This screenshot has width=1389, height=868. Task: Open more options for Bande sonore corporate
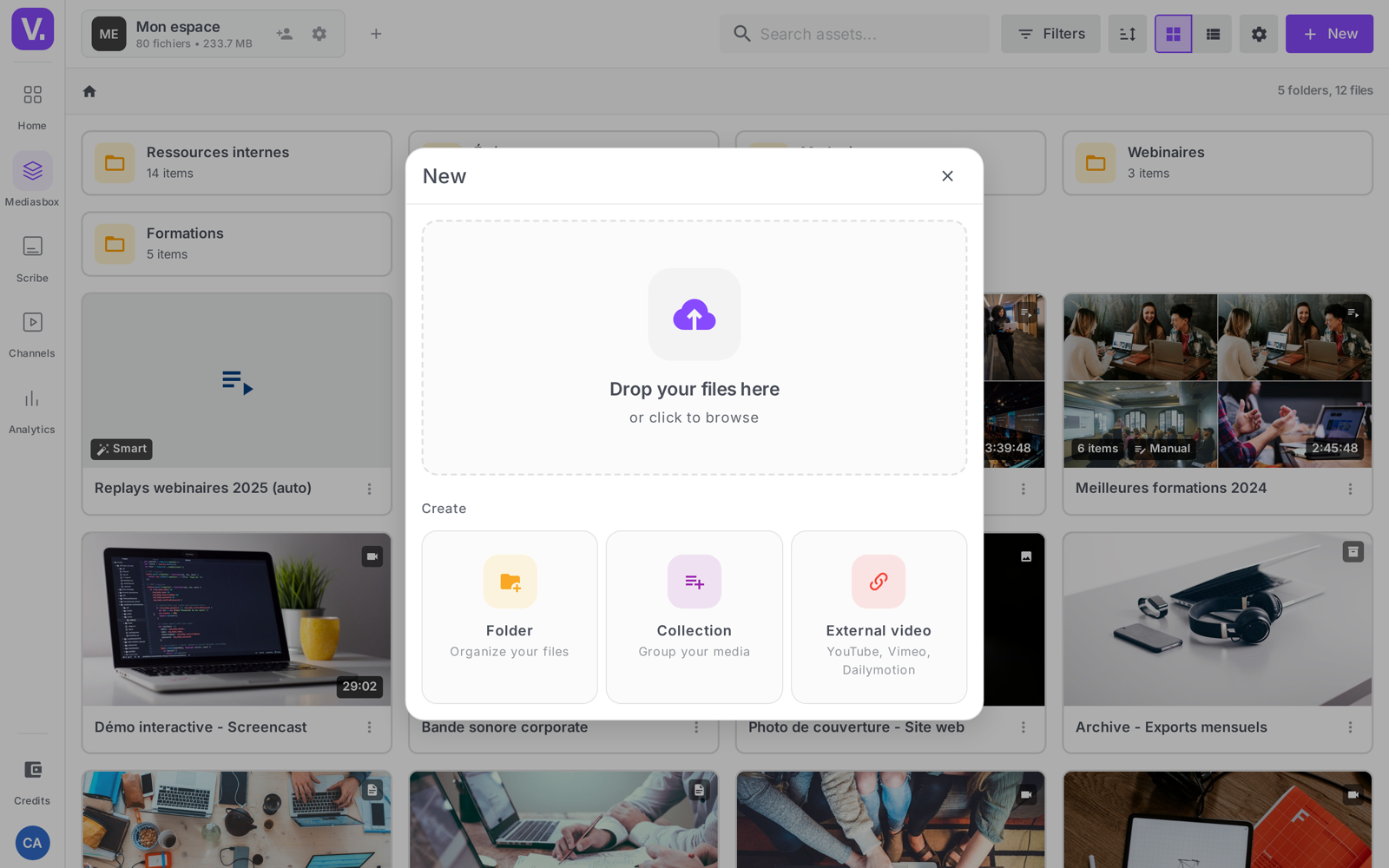pos(696,727)
